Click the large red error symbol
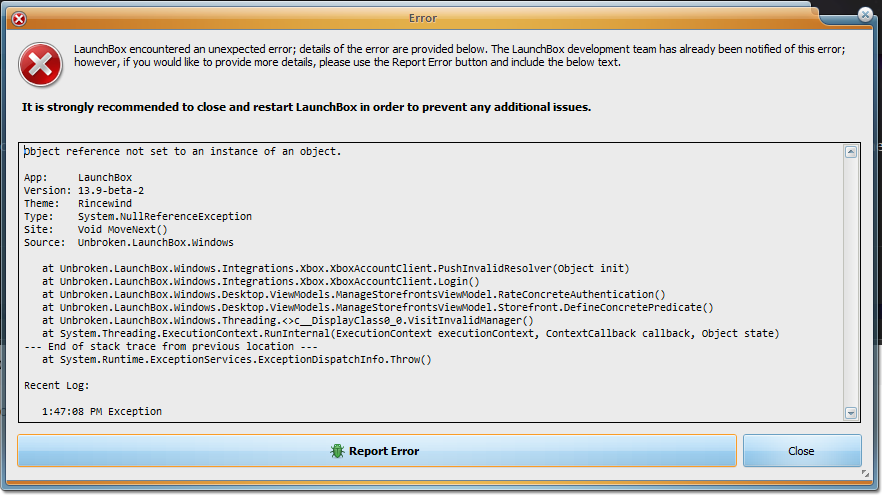882x495 pixels. (x=40, y=65)
